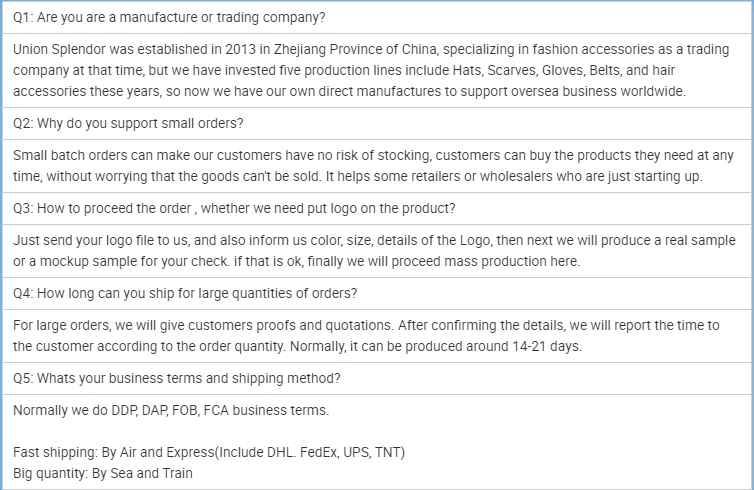
Task: Click the Q3 question about putting logo
Action: [x=235, y=208]
